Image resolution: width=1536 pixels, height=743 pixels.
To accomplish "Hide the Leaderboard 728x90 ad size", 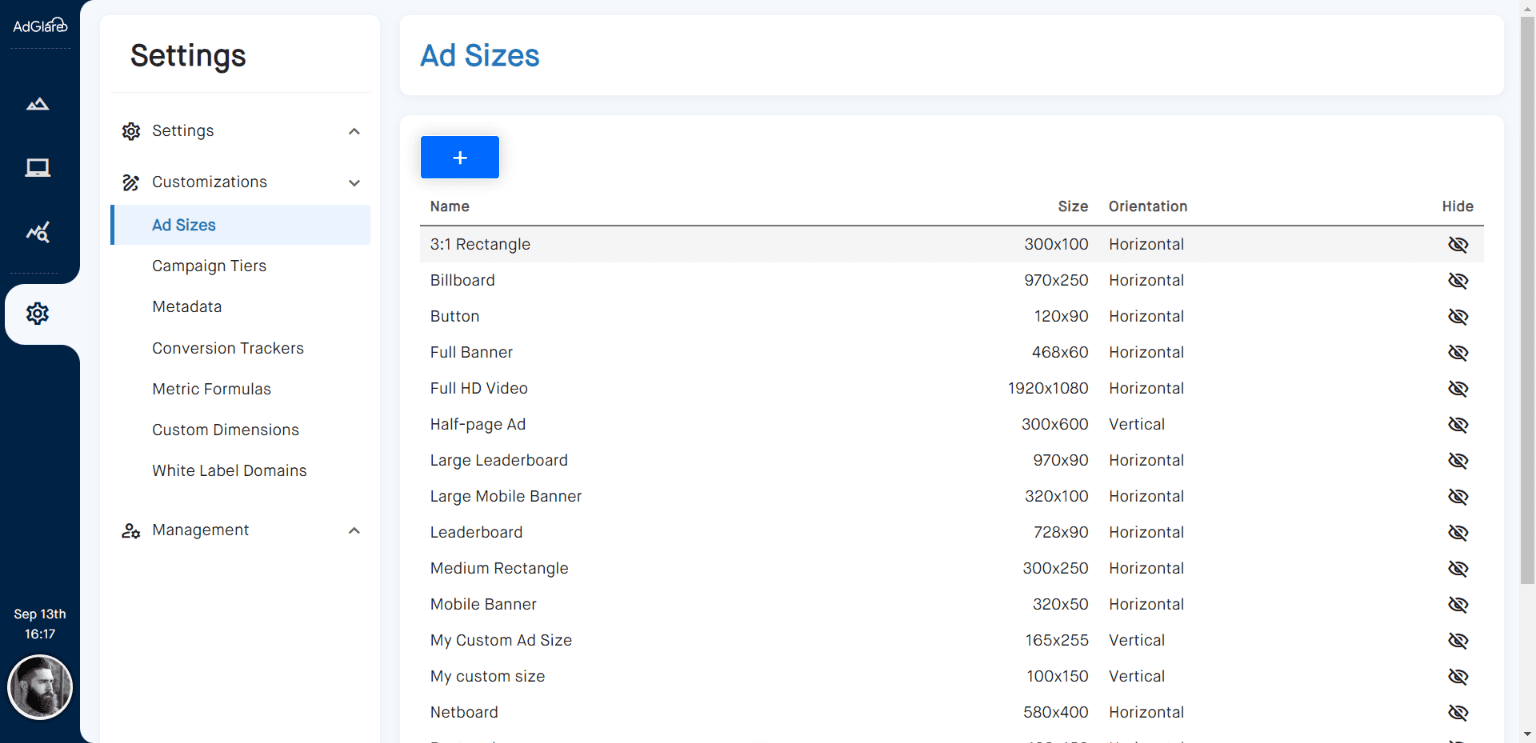I will 1458,532.
